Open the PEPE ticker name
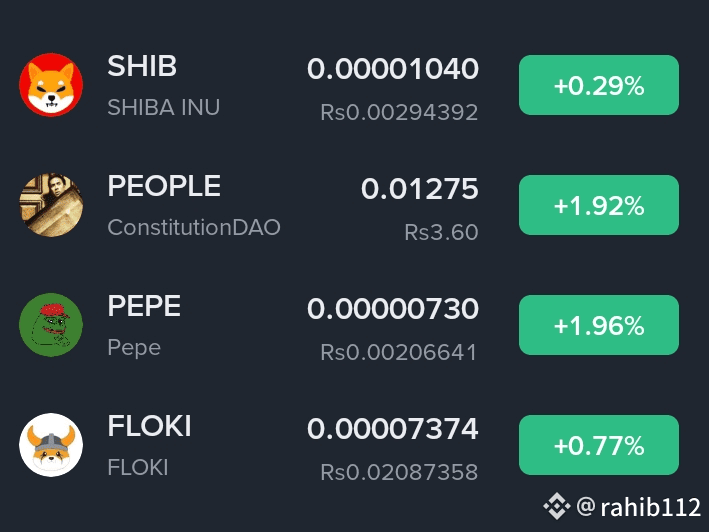Image resolution: width=709 pixels, height=532 pixels. 144,306
